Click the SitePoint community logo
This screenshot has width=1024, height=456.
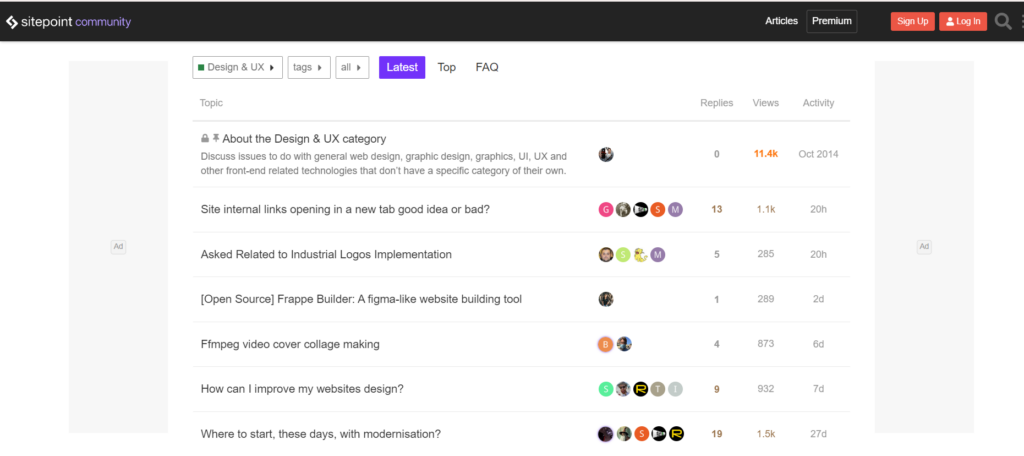[68, 21]
